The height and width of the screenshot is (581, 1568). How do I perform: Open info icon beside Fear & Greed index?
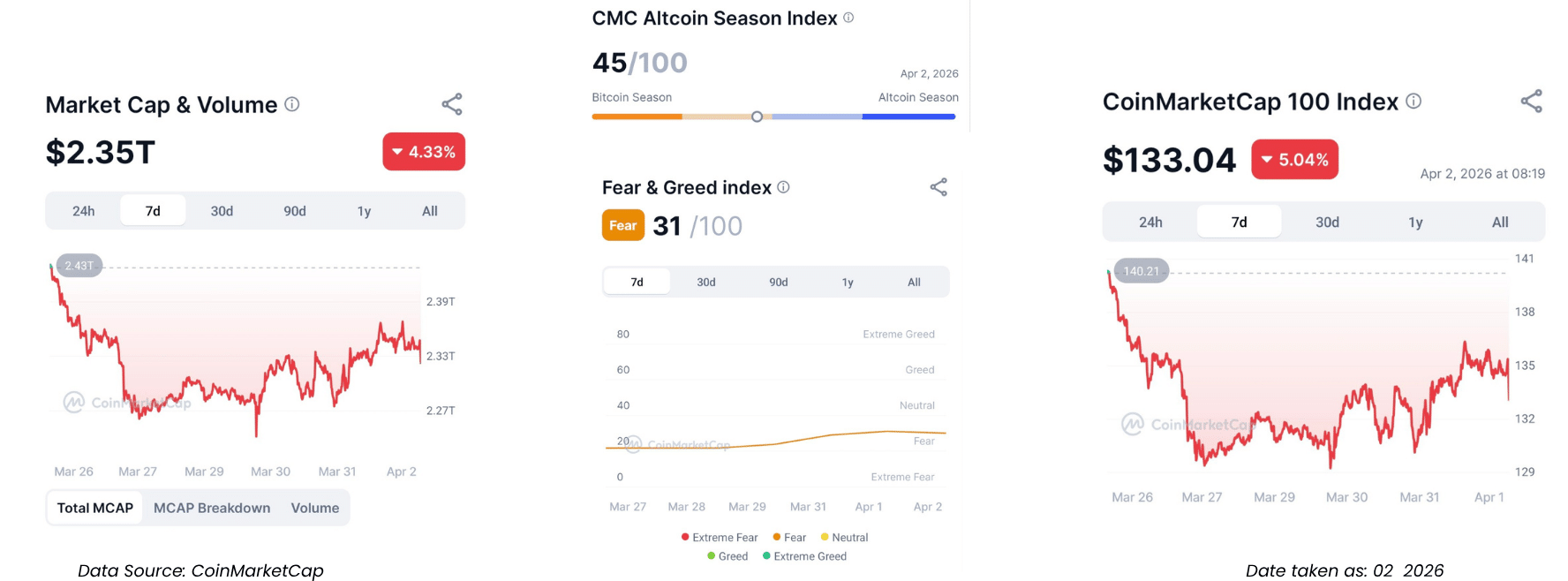tap(783, 187)
